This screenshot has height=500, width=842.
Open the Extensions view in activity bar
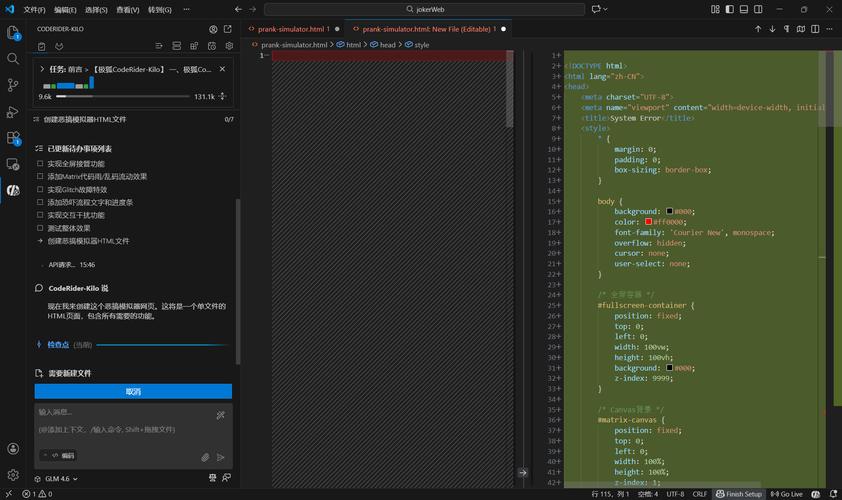point(13,138)
